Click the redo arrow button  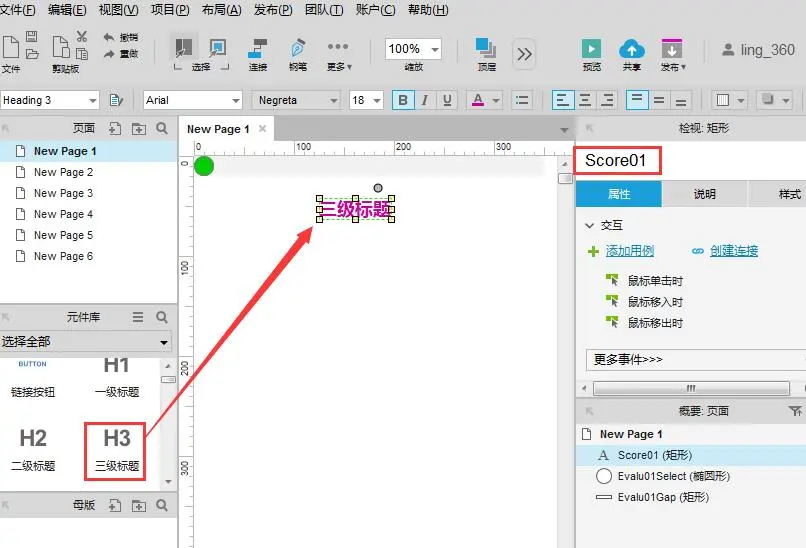(x=109, y=53)
